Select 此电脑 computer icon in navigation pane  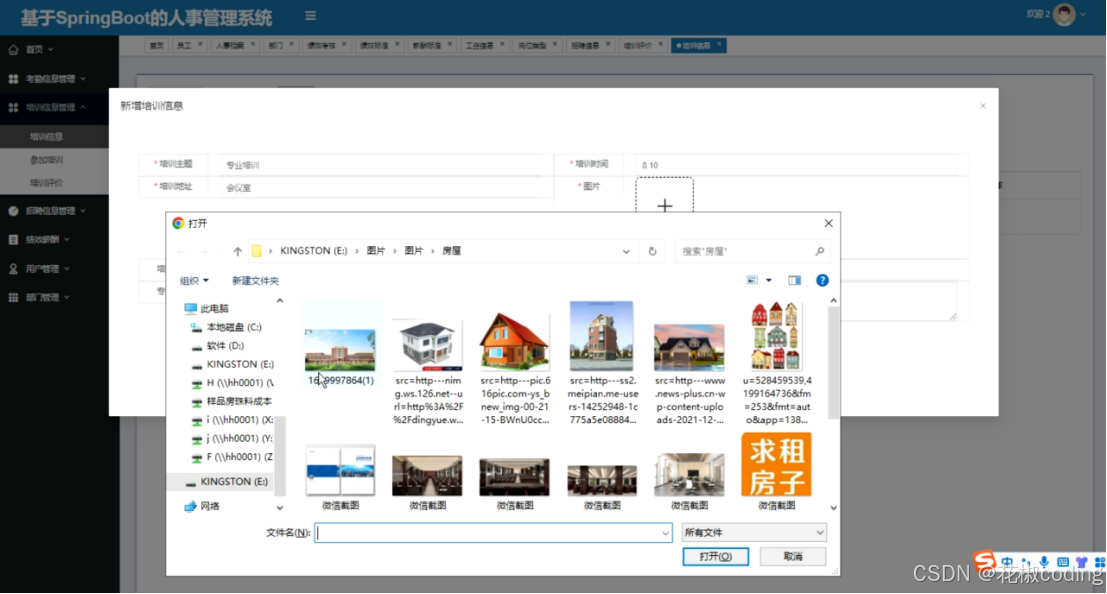tap(192, 307)
